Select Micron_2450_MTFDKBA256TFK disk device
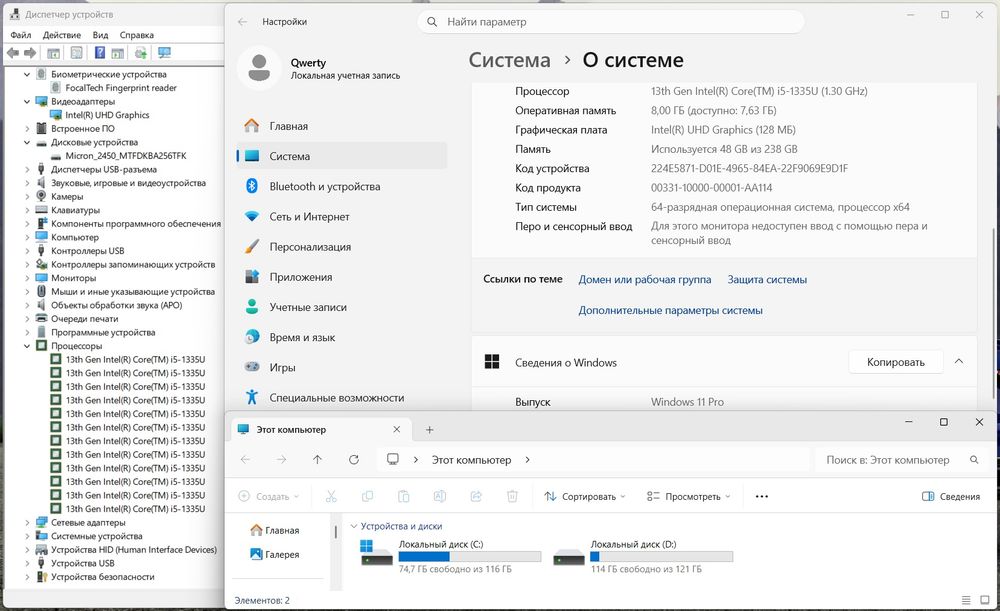Image resolution: width=1000 pixels, height=611 pixels. 126,156
